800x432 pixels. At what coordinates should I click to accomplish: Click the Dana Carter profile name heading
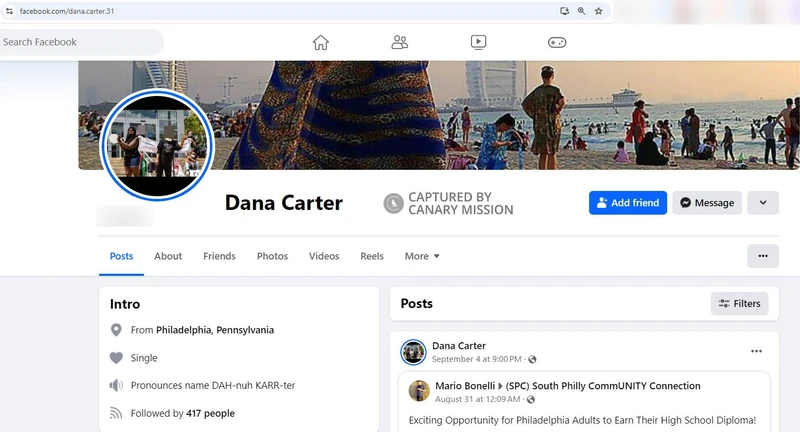[x=284, y=202]
